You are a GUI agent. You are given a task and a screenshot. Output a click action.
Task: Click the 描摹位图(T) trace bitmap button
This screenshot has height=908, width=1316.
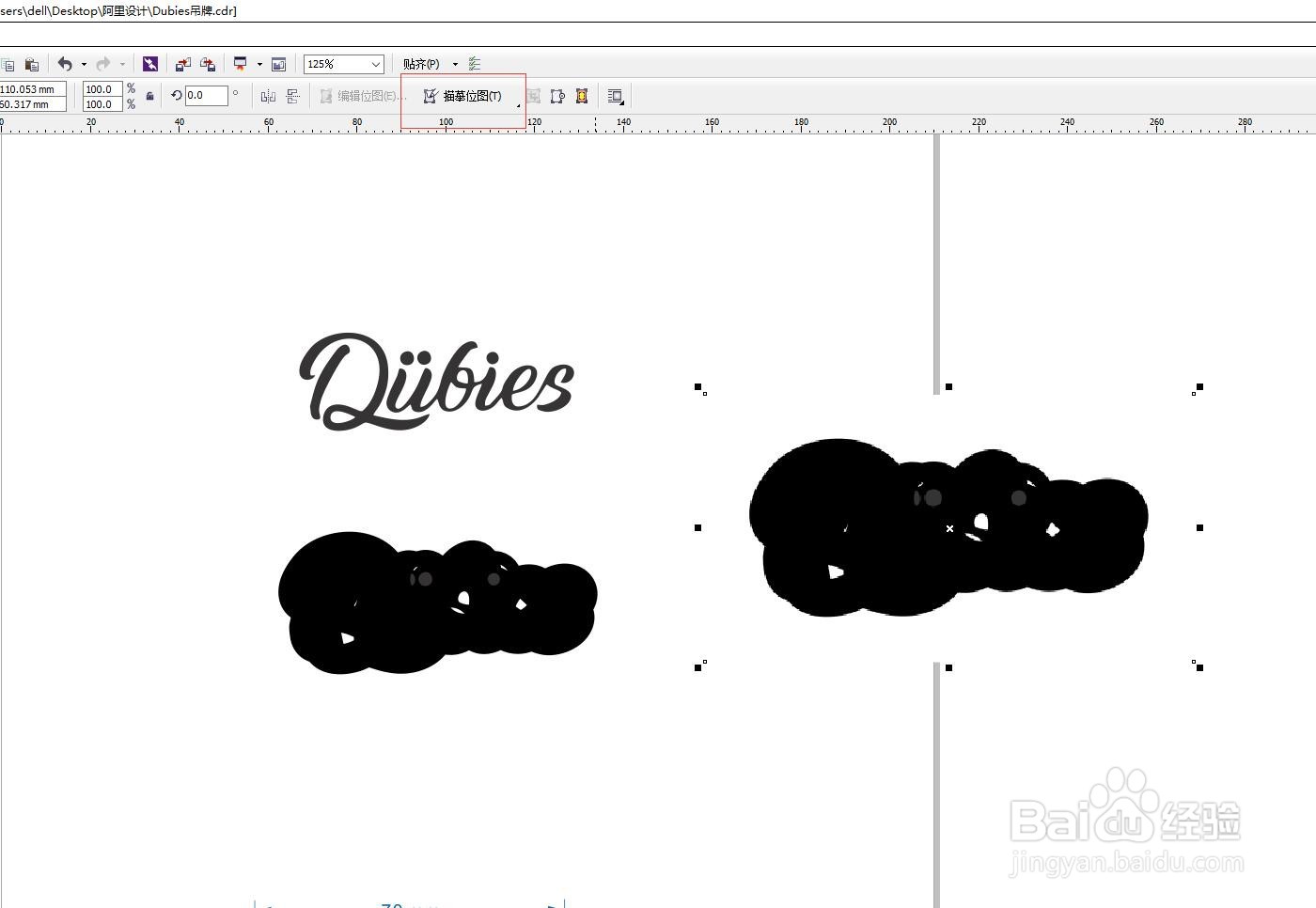pyautogui.click(x=462, y=96)
